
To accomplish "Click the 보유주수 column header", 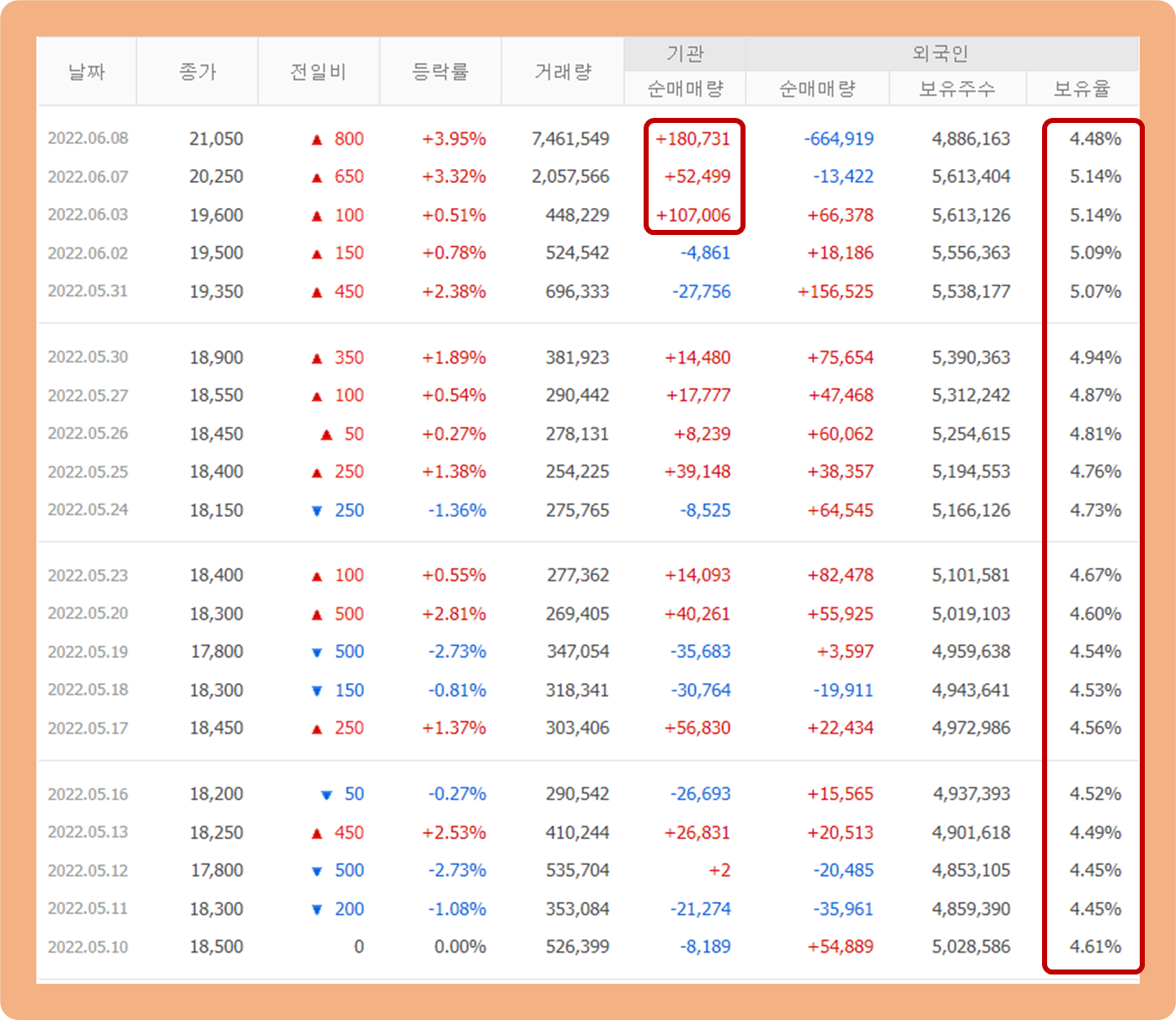I will pos(958,88).
